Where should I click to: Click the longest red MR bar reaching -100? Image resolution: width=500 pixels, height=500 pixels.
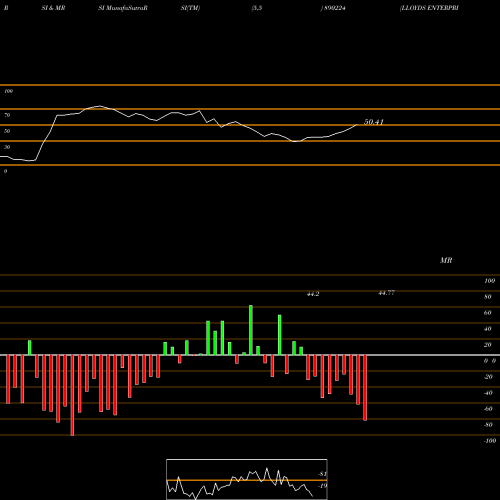(x=72, y=395)
